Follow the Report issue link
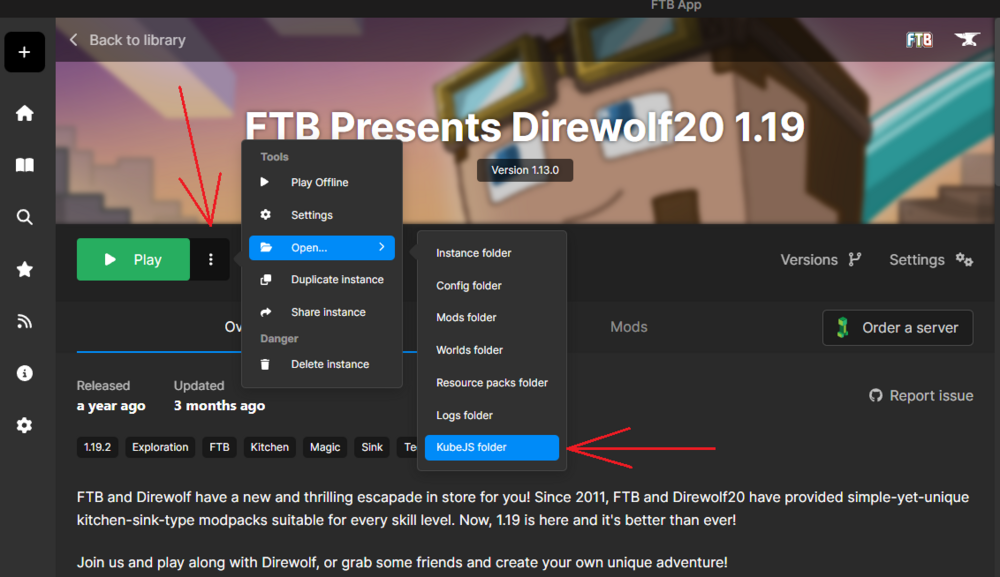This screenshot has width=1000, height=577. tap(921, 396)
